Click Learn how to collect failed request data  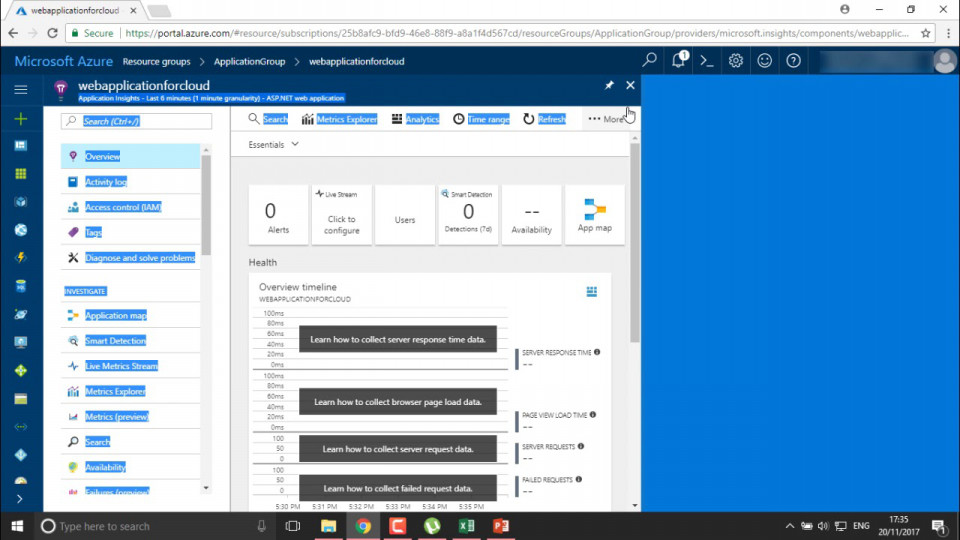pos(398,488)
